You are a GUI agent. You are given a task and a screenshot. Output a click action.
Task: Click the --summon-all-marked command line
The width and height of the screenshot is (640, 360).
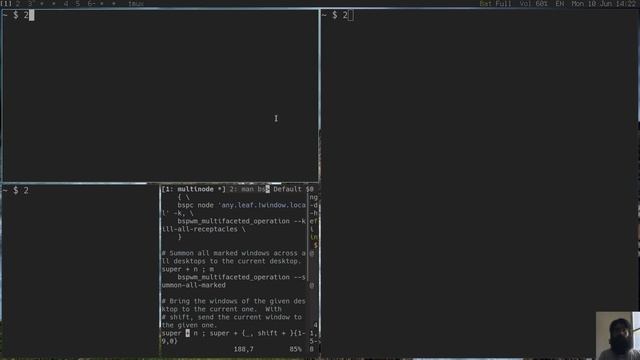tap(233, 281)
